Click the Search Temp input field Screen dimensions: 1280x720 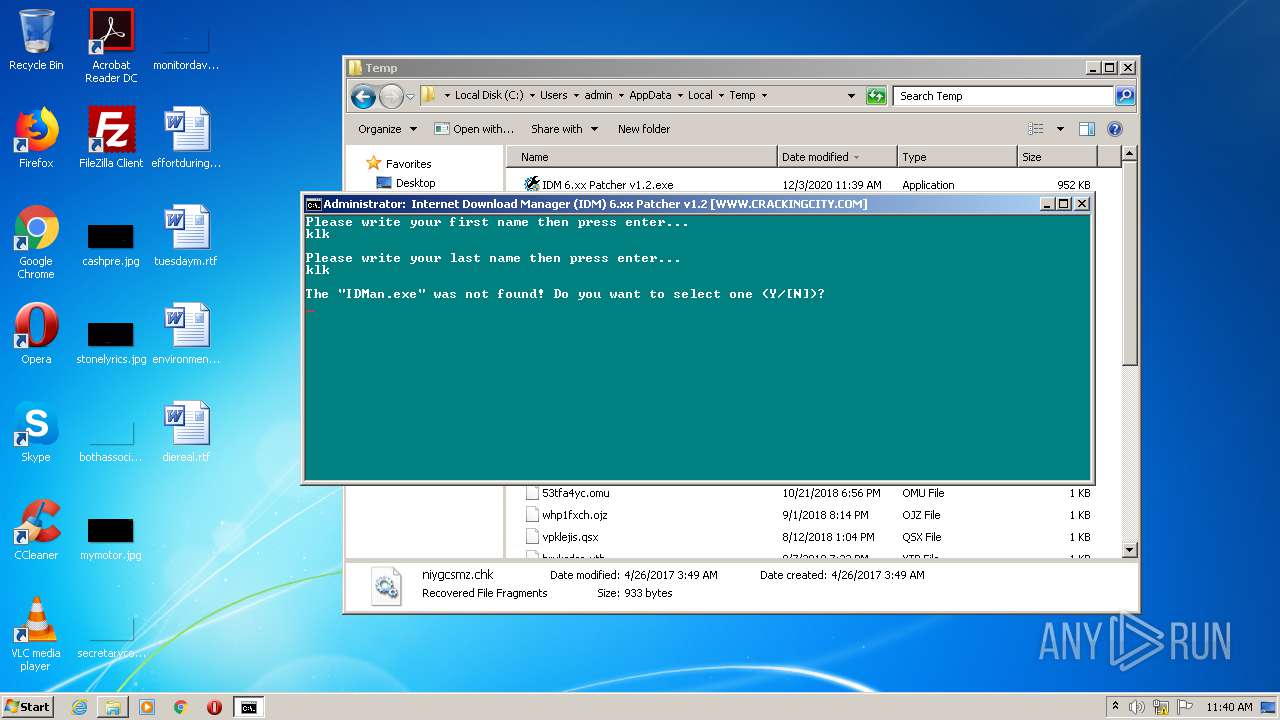(x=1003, y=96)
